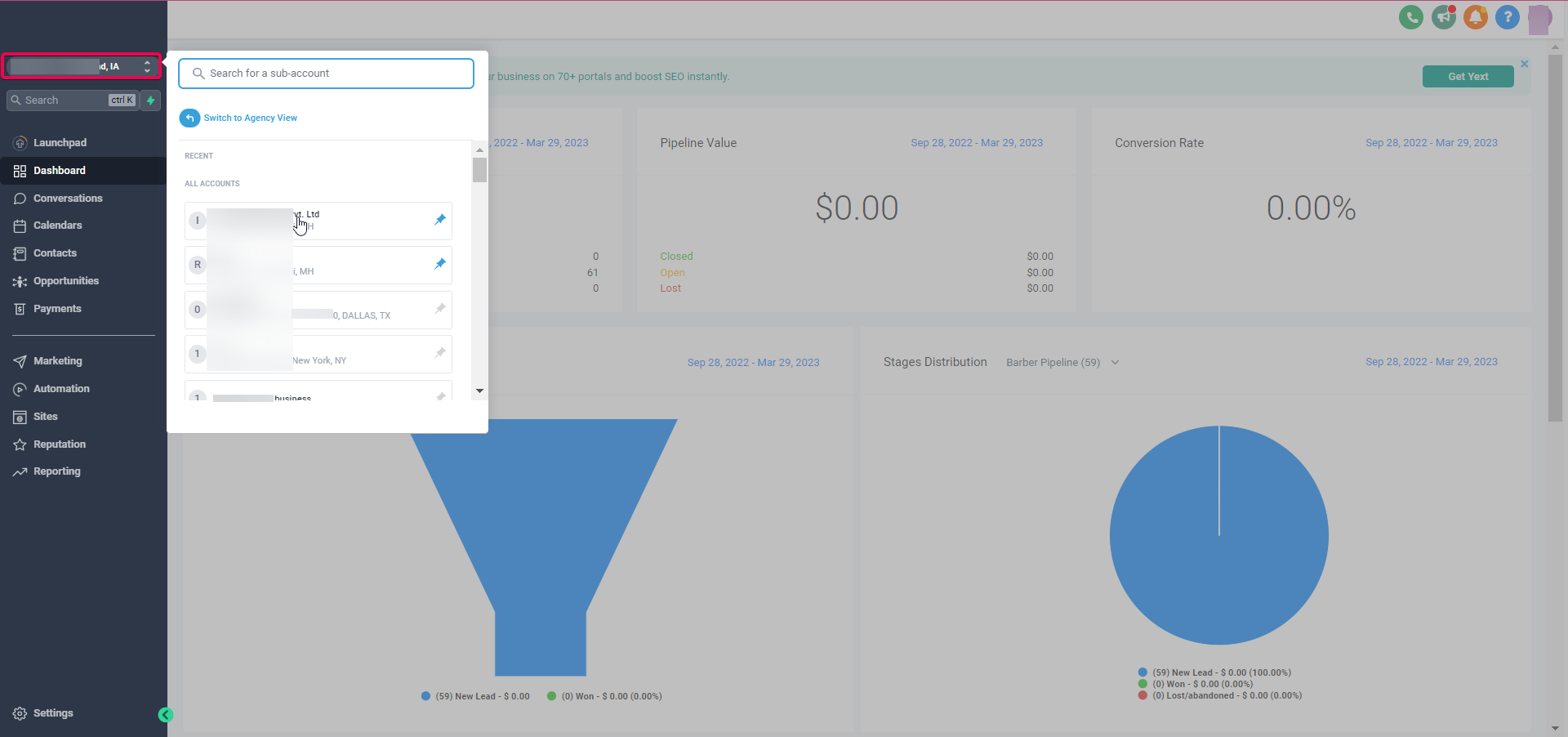This screenshot has width=1568, height=737.
Task: Click the green phone dialer icon
Action: click(x=1410, y=17)
